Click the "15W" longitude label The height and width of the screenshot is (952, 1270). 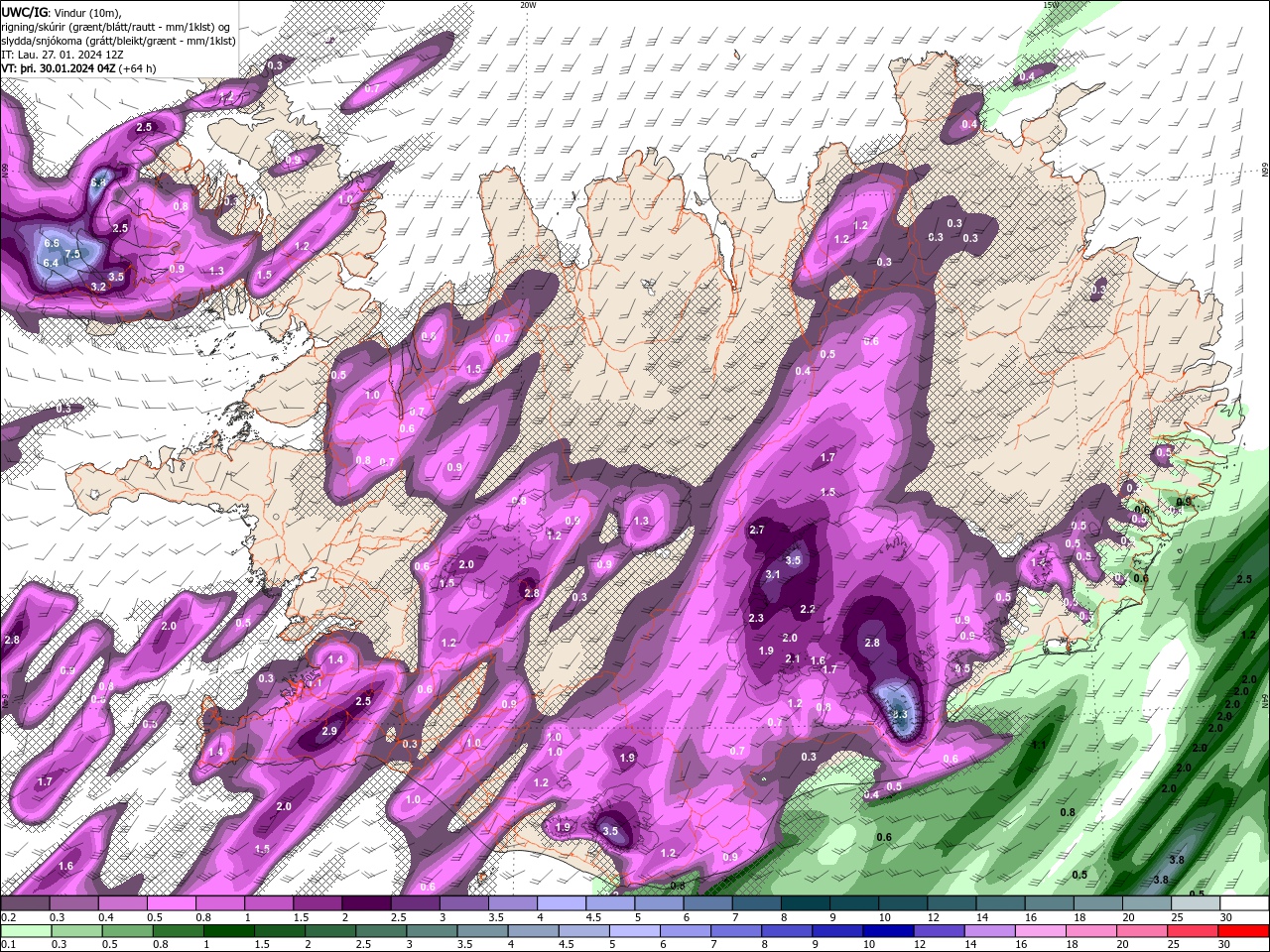click(x=1052, y=5)
